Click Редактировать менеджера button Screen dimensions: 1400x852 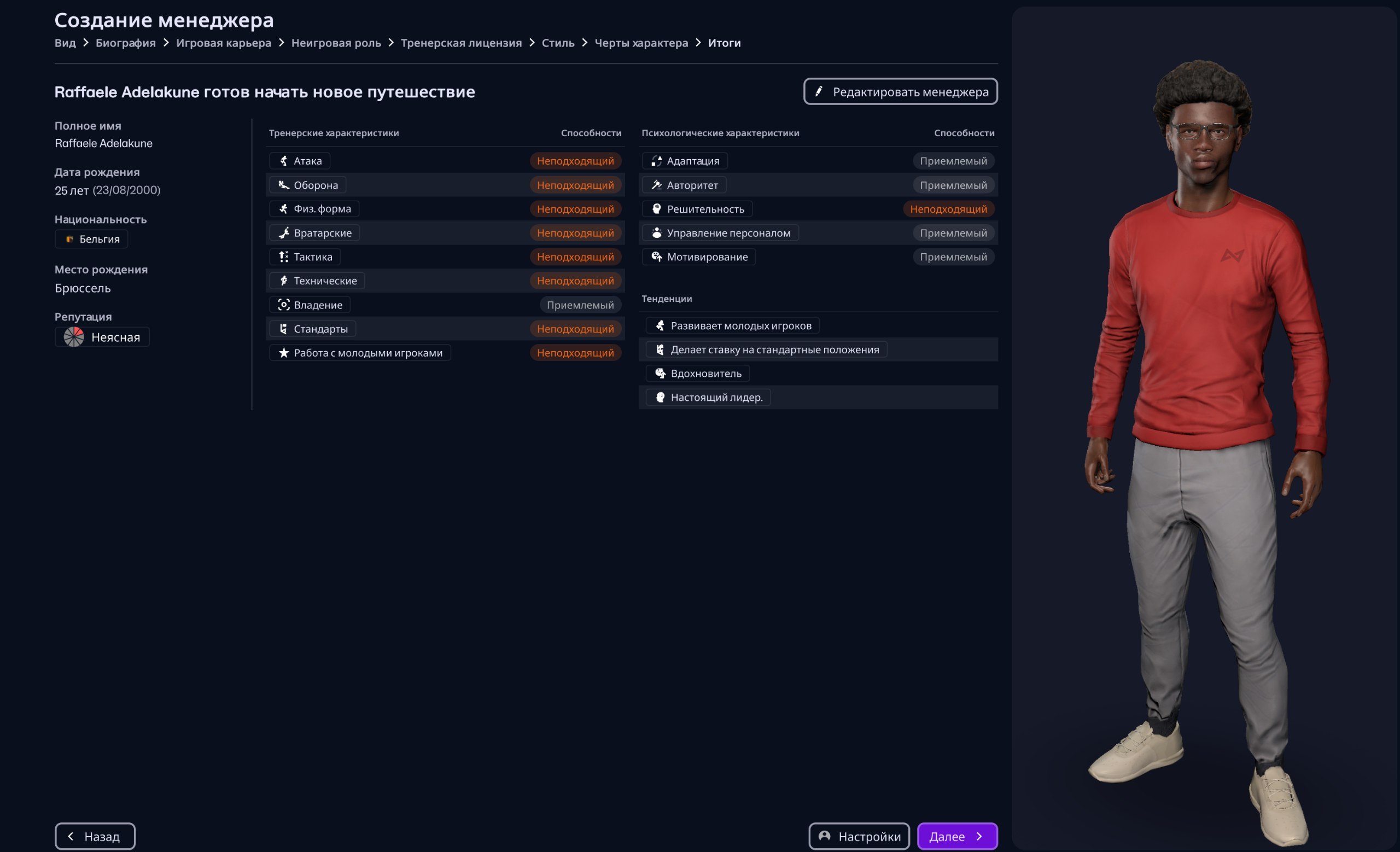[x=900, y=91]
